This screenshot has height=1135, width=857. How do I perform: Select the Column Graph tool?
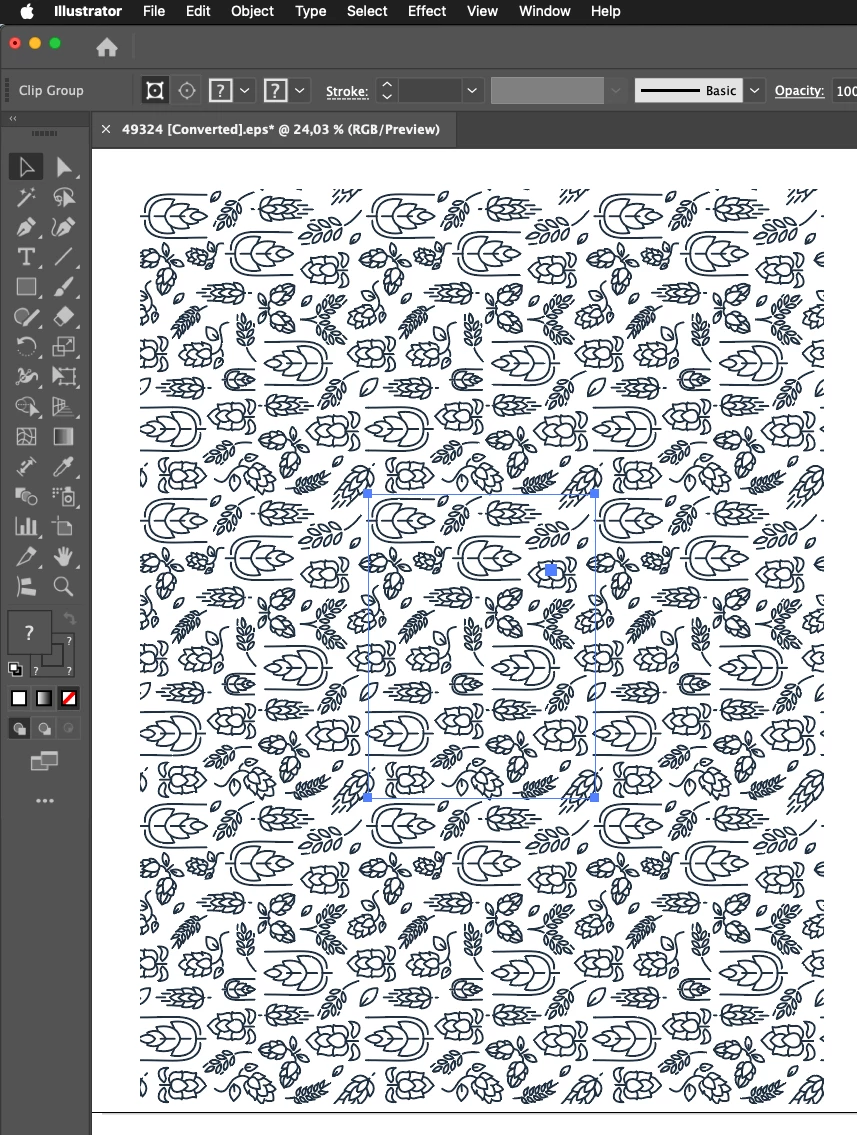point(26,526)
